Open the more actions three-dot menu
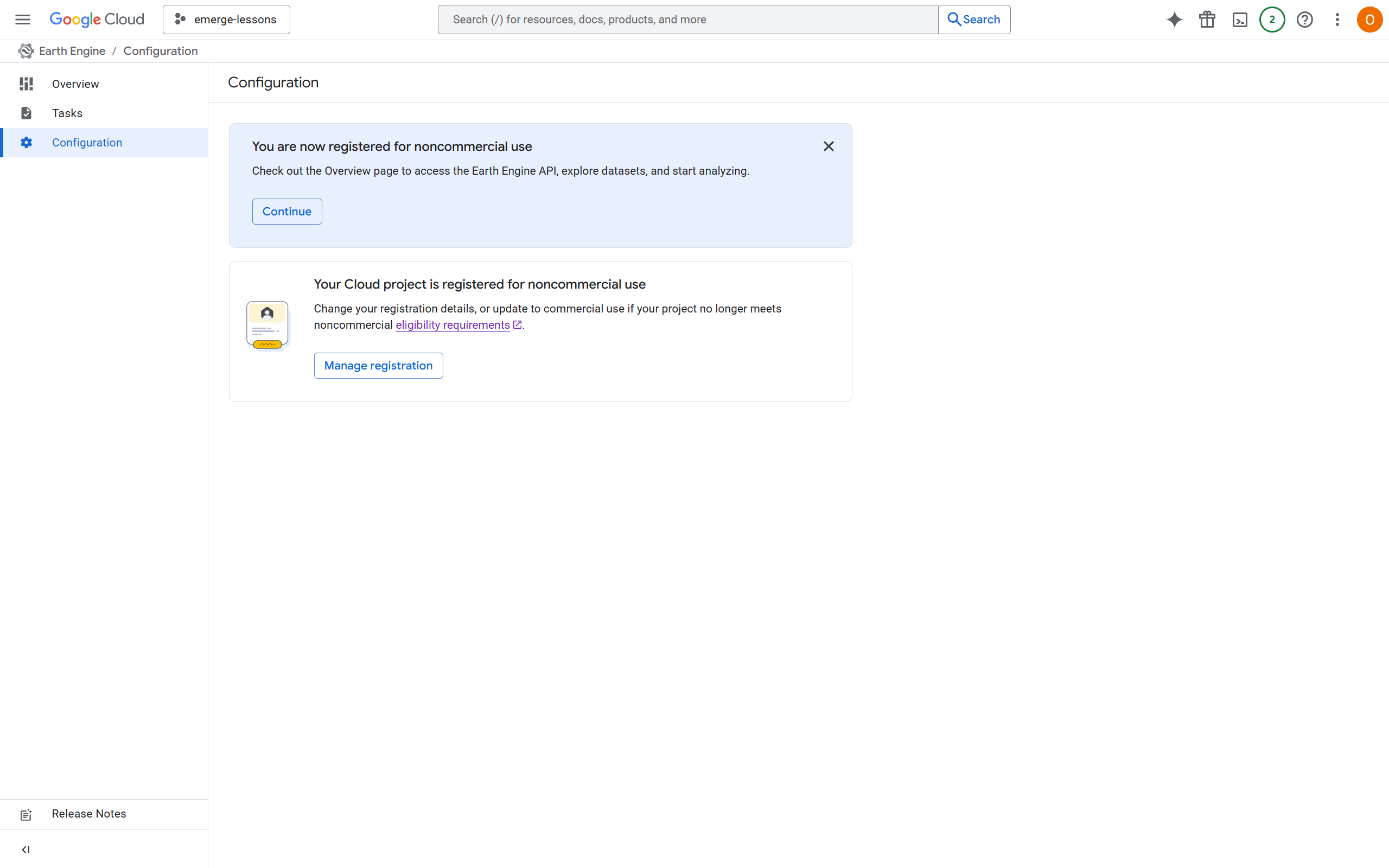The height and width of the screenshot is (868, 1389). pyautogui.click(x=1337, y=19)
